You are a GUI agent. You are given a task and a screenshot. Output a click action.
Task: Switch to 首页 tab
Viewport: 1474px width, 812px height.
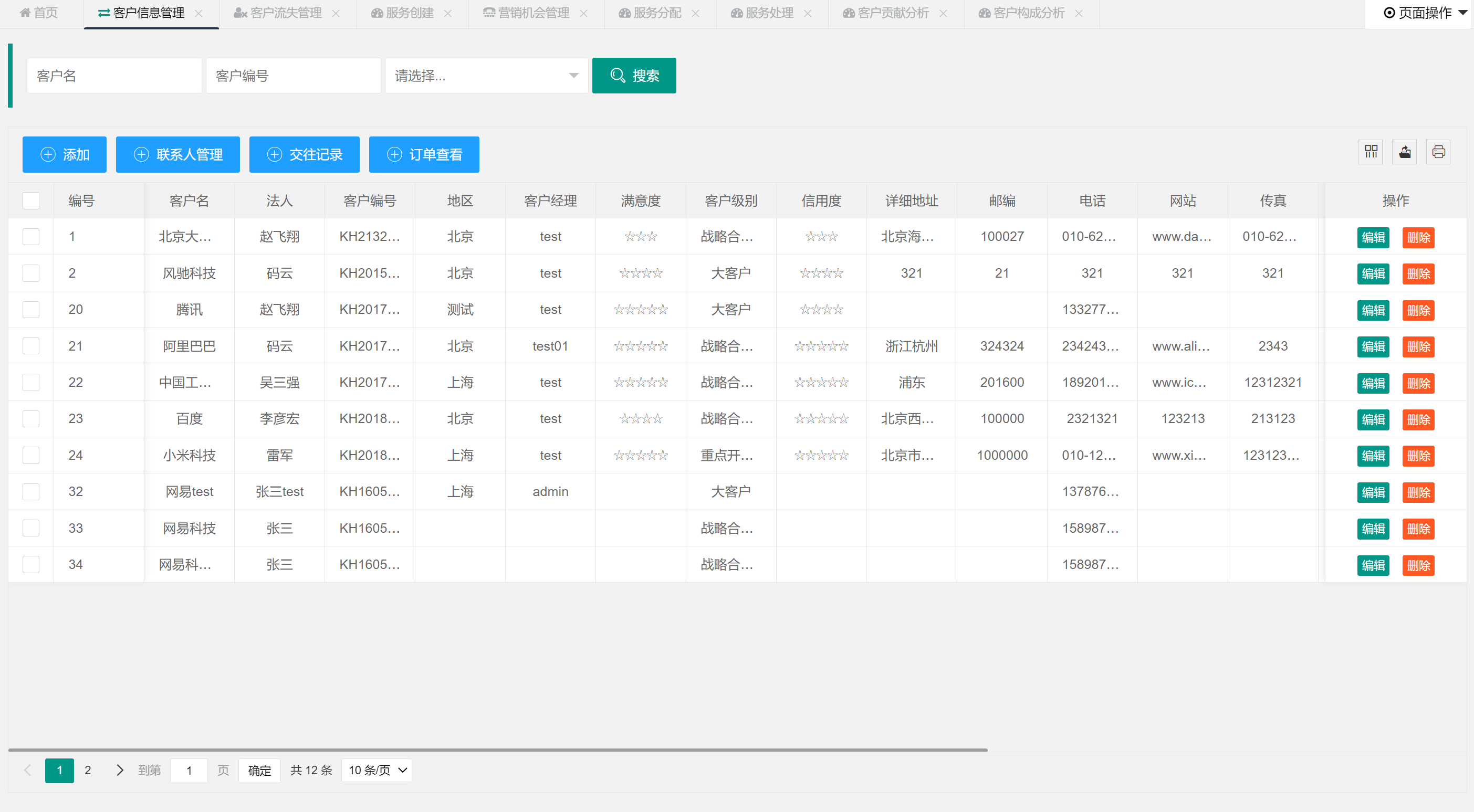pyautogui.click(x=39, y=13)
